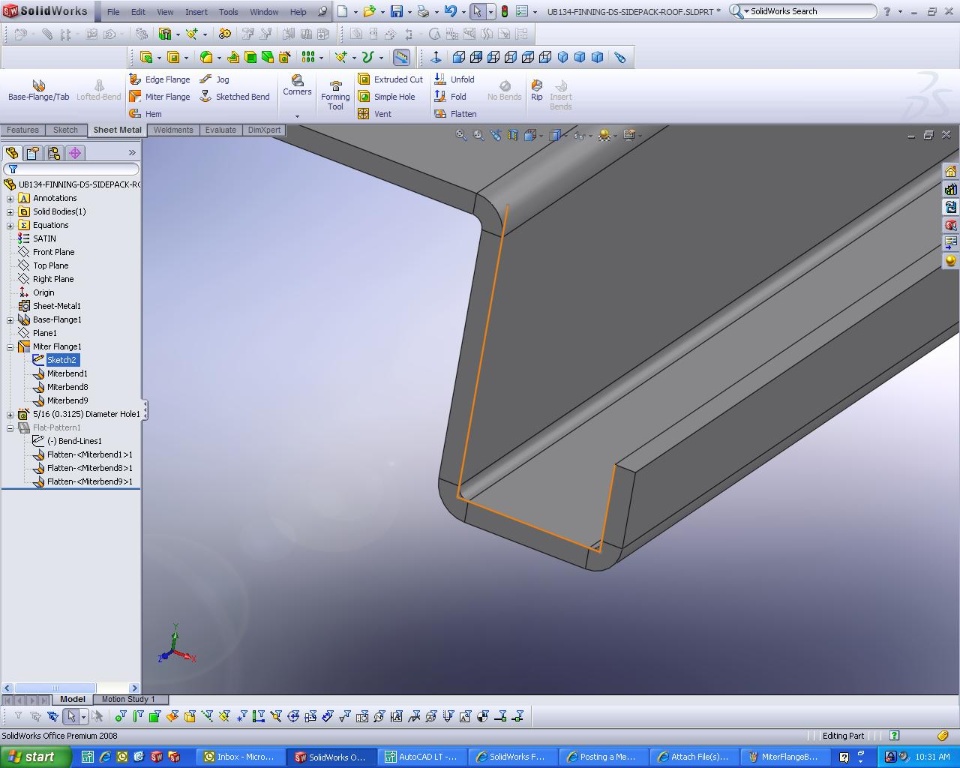This screenshot has width=960, height=768.
Task: Open the ConfigurationManager tab
Action: coord(54,153)
